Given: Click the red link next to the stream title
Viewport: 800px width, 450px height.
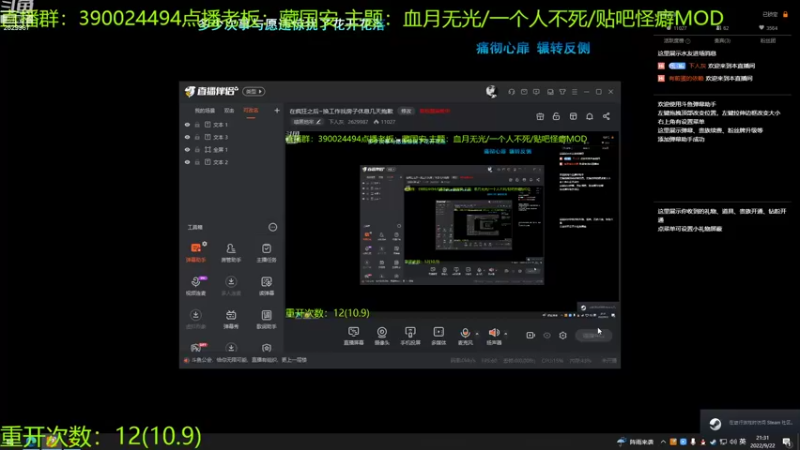Looking at the screenshot, I should click(435, 111).
